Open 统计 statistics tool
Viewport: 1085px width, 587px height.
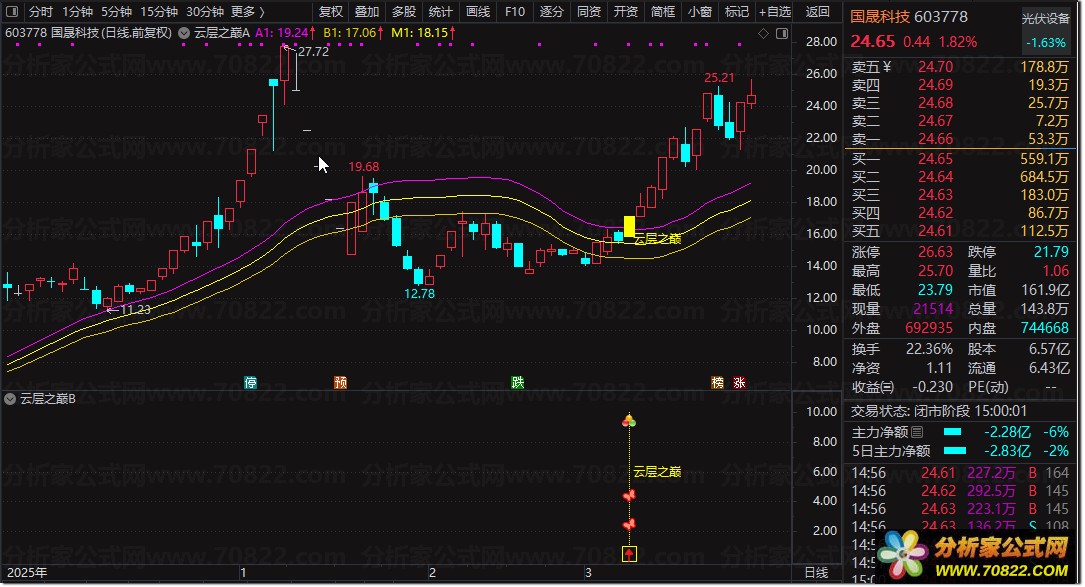pyautogui.click(x=441, y=12)
